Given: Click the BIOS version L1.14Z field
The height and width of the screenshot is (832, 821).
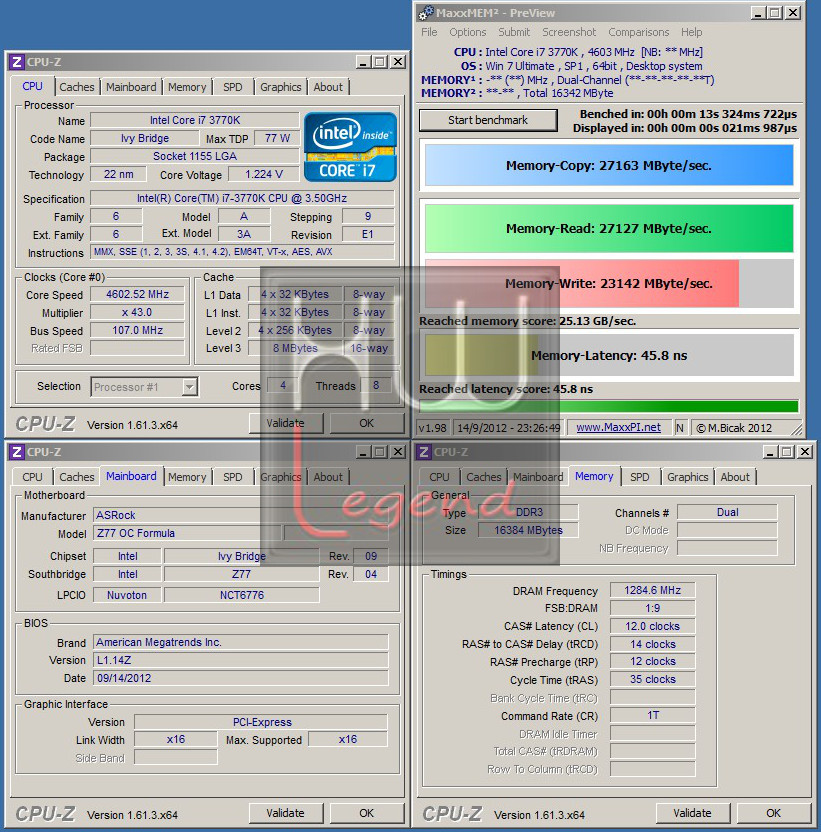Looking at the screenshot, I should pyautogui.click(x=241, y=661).
